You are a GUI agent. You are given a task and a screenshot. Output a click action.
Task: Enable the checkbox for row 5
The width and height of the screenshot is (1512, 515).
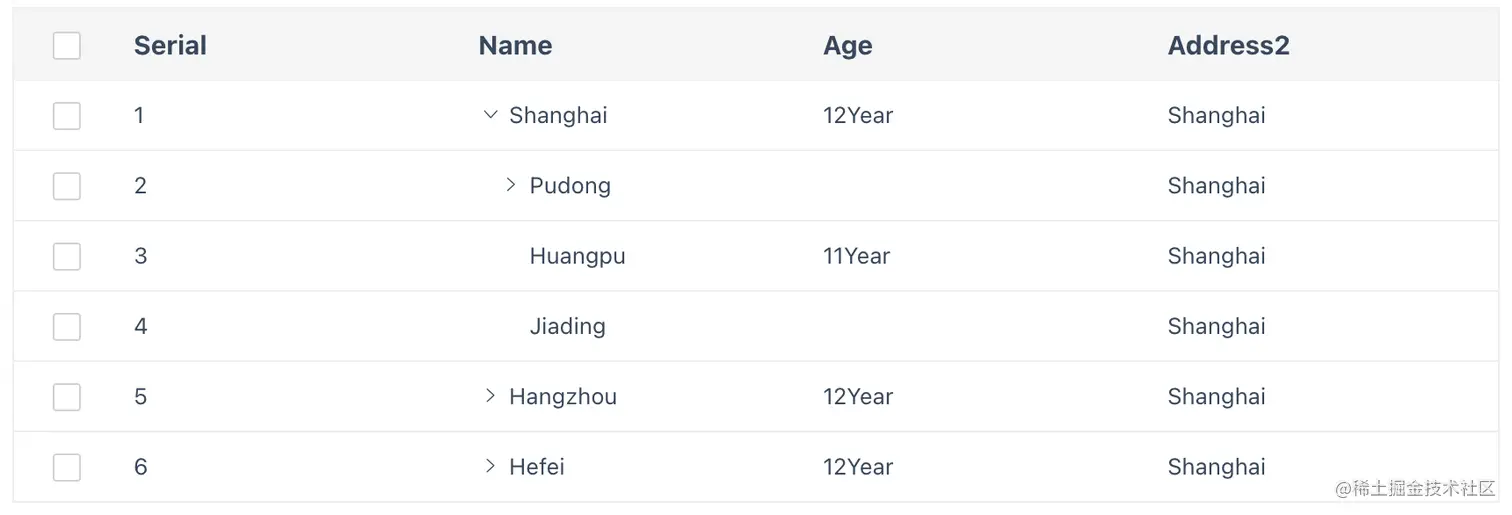click(x=67, y=396)
